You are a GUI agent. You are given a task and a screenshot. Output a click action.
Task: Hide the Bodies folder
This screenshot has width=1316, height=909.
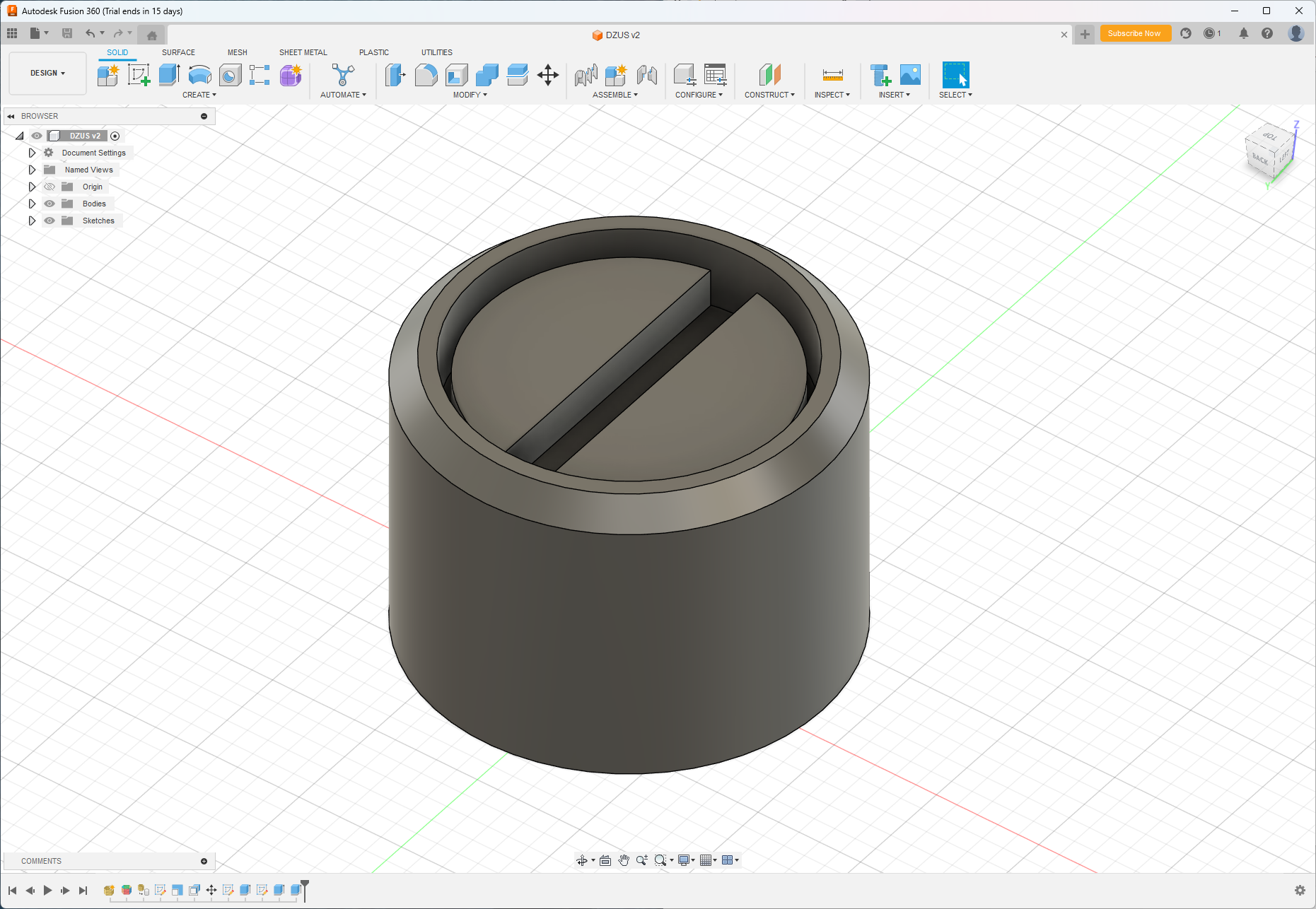pos(50,204)
